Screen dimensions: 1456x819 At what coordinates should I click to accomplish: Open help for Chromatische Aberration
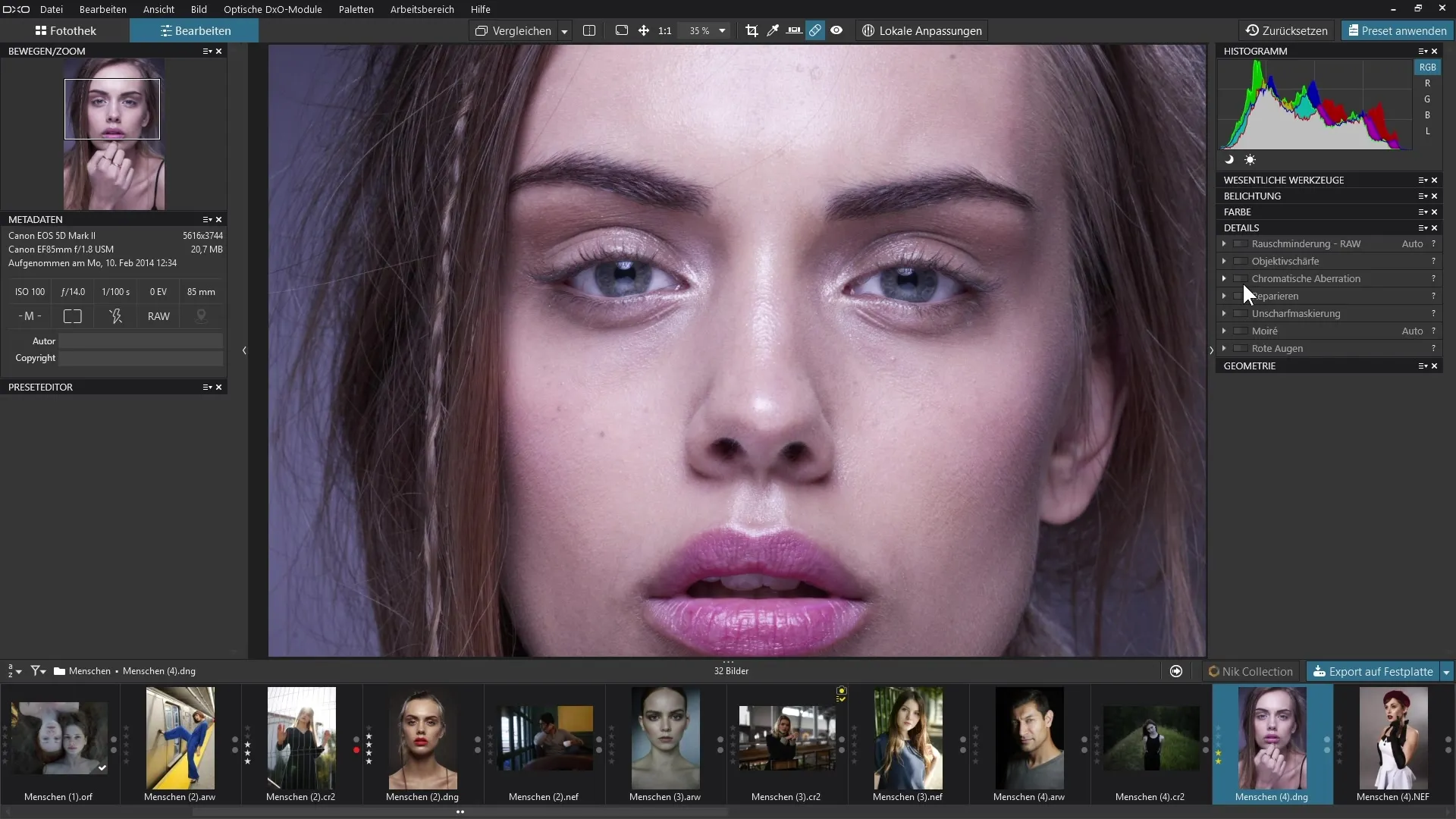coord(1433,279)
